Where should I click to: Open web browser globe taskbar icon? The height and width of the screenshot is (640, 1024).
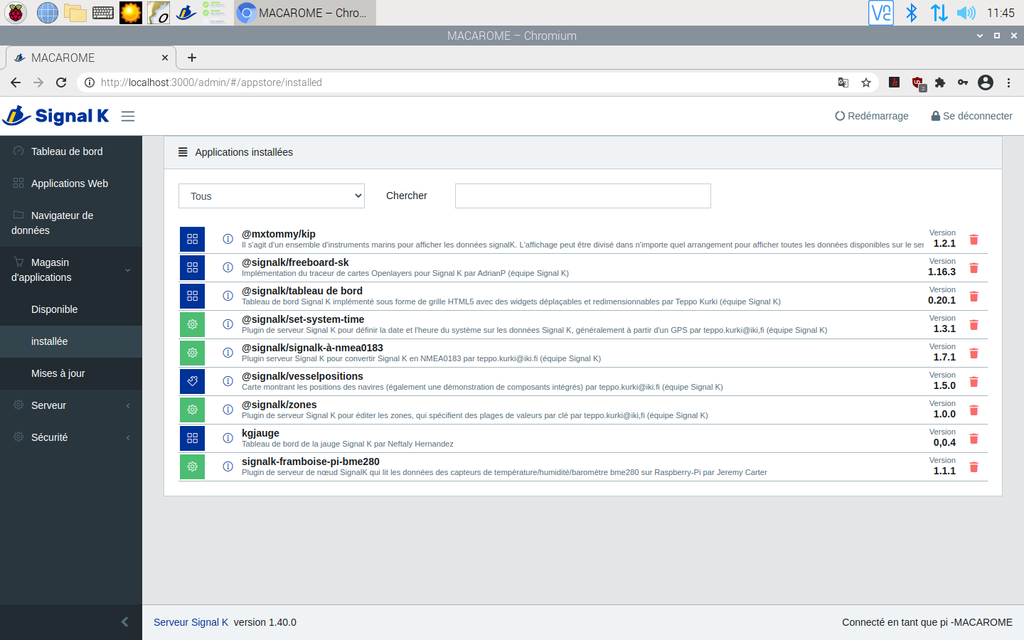47,12
